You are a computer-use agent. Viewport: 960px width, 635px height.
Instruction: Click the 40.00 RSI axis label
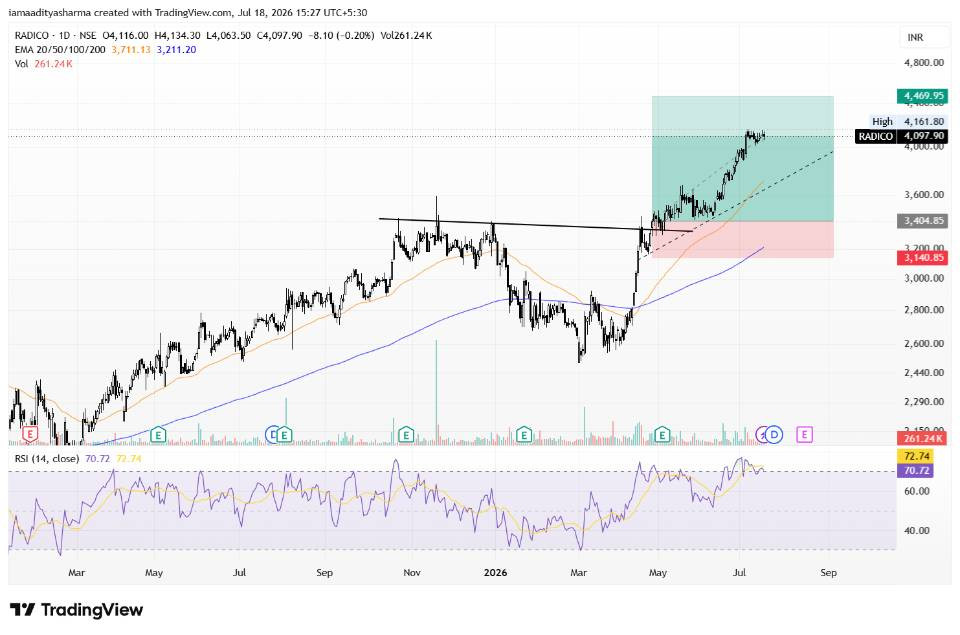pos(917,531)
